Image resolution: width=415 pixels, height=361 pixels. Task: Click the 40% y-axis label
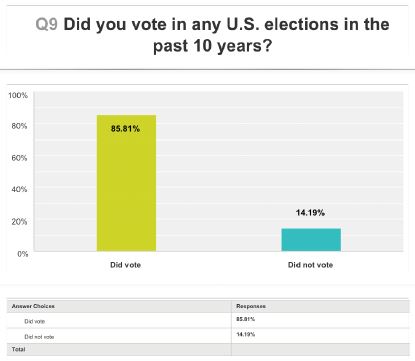point(19,189)
